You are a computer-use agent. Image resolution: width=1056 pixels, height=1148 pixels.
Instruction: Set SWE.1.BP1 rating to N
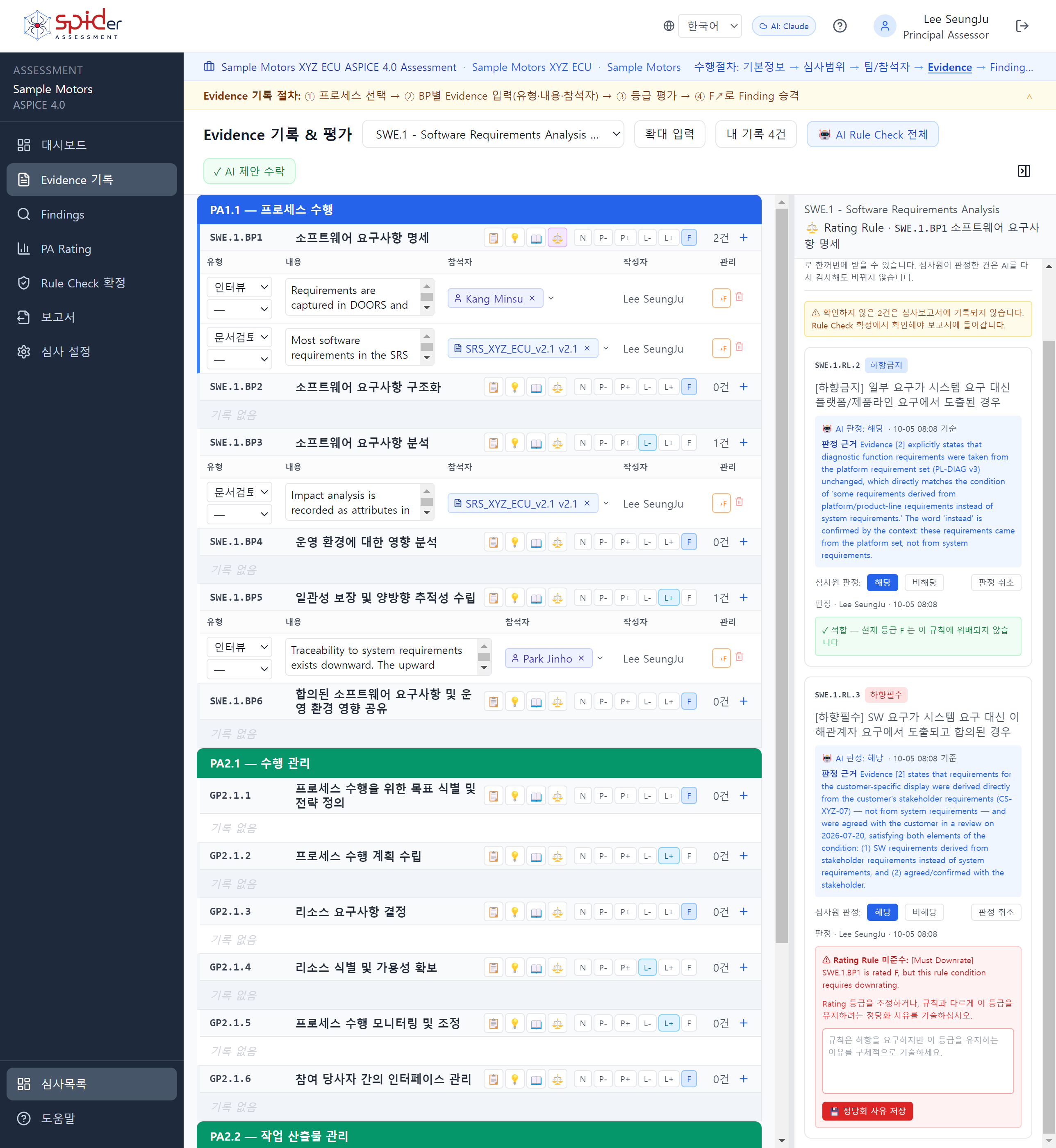582,238
